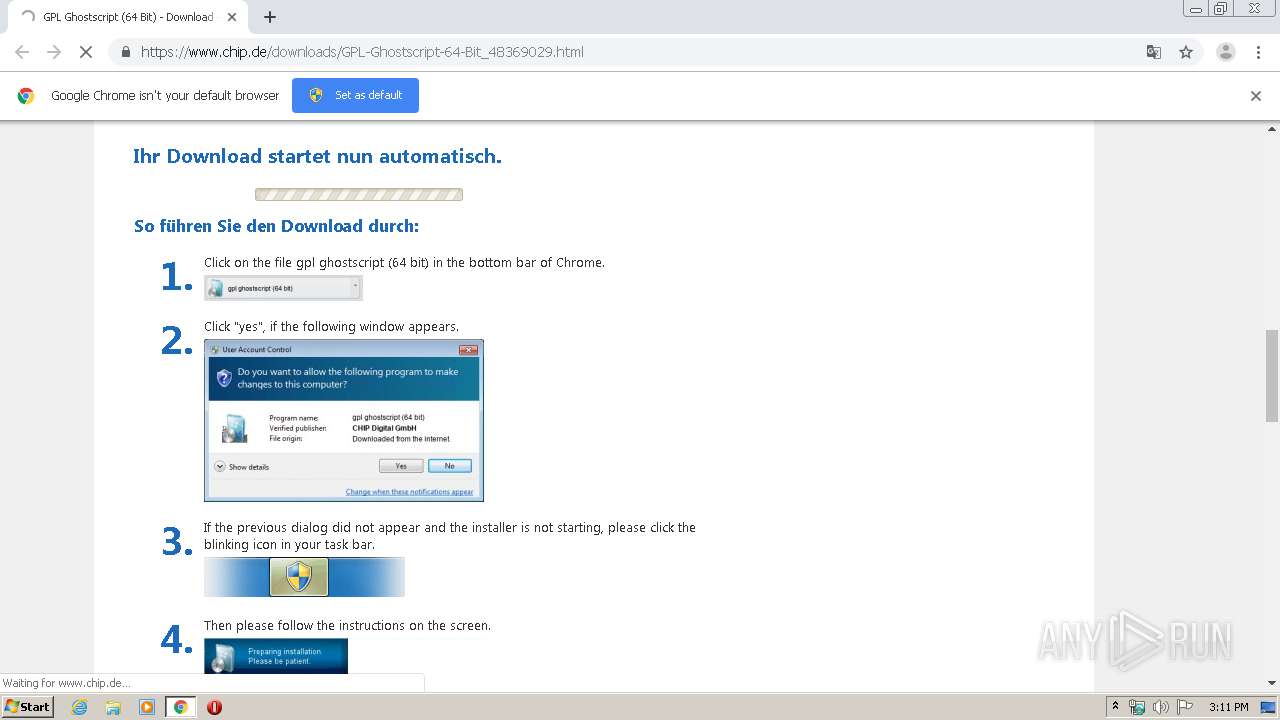This screenshot has width=1280, height=720.
Task: Go forward to next page
Action: click(x=54, y=52)
